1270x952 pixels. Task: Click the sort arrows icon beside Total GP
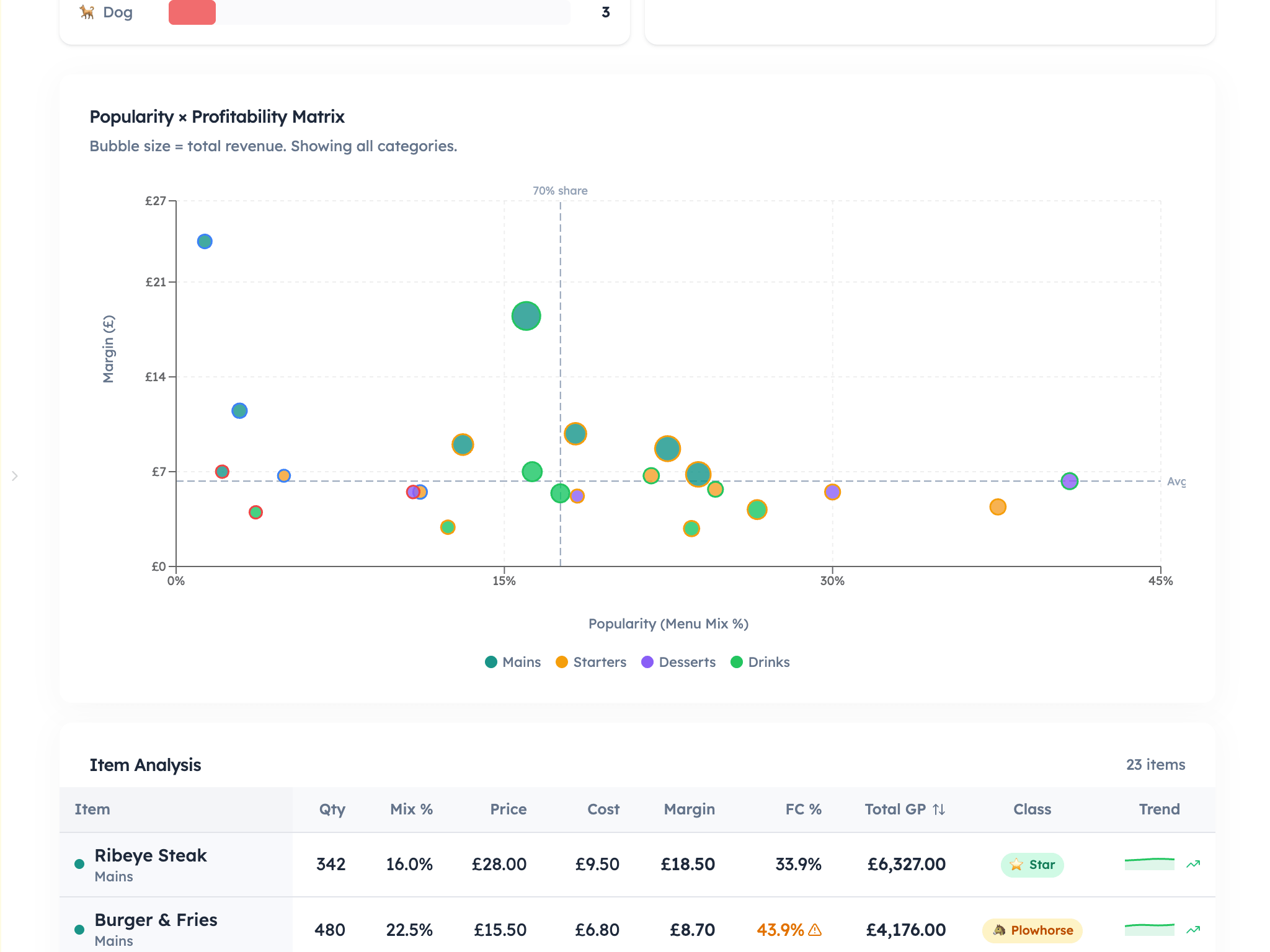(x=939, y=809)
